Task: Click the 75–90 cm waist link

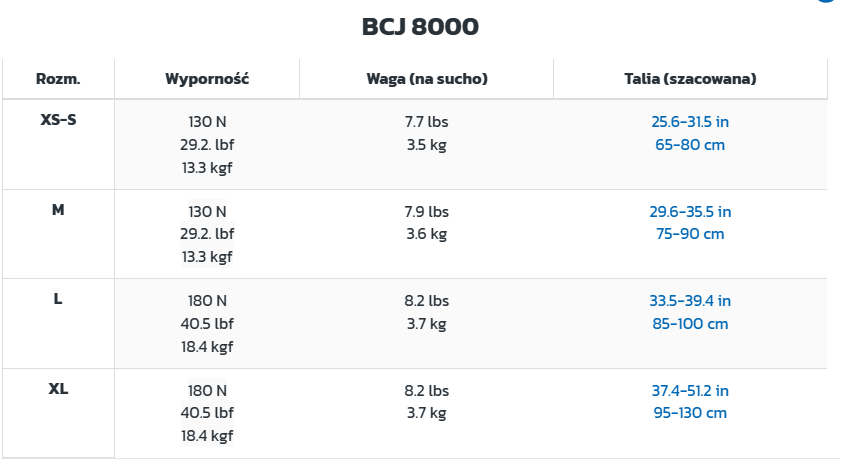Action: (690, 234)
